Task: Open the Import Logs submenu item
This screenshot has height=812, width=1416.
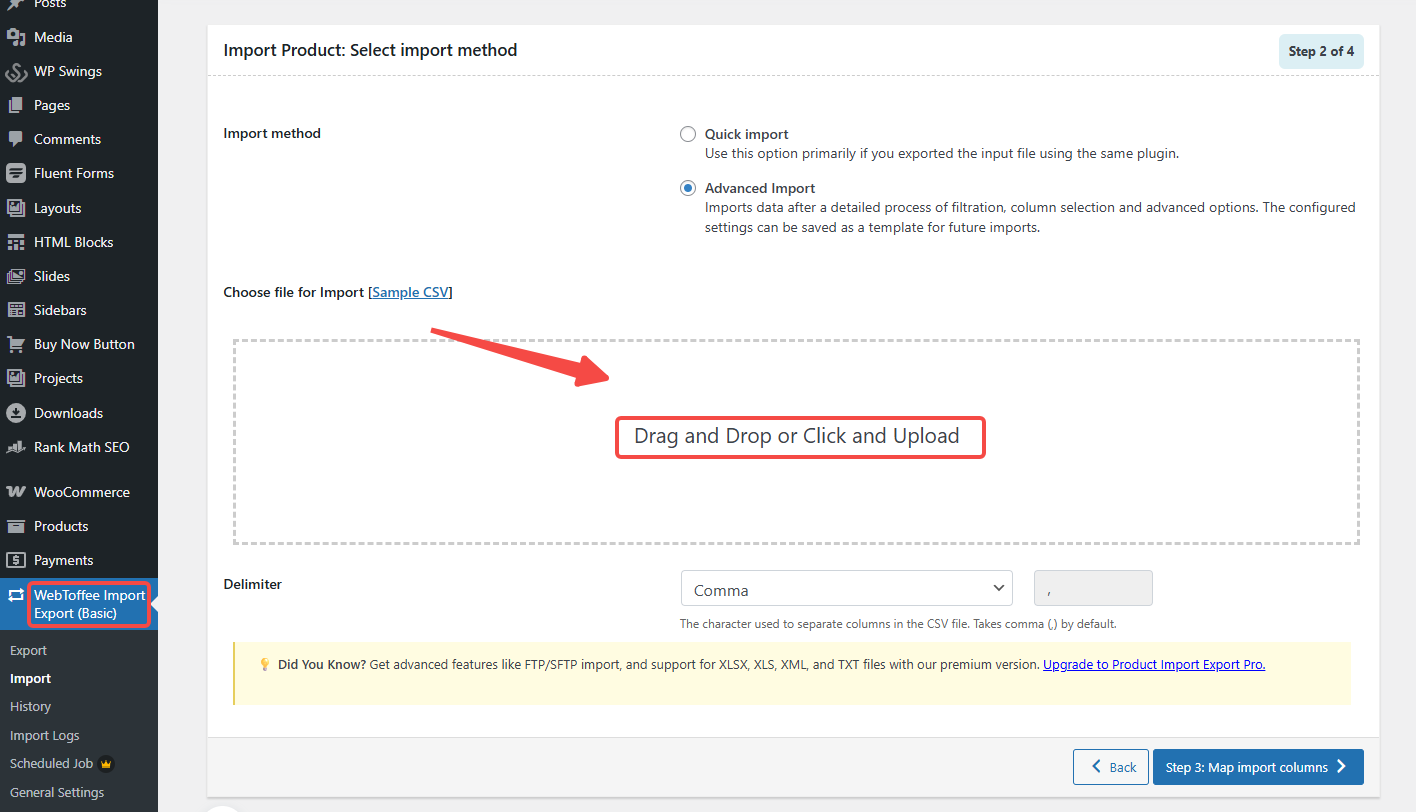Action: 44,735
